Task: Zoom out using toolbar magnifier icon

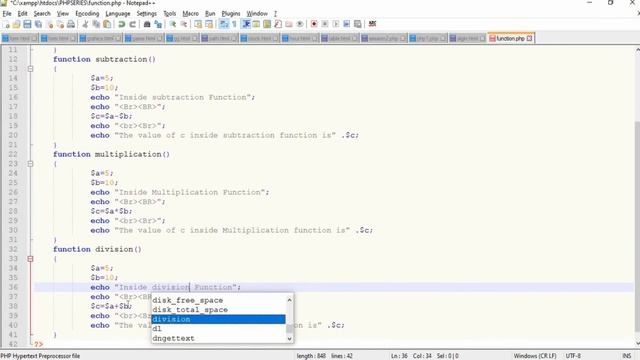Action: [184, 24]
